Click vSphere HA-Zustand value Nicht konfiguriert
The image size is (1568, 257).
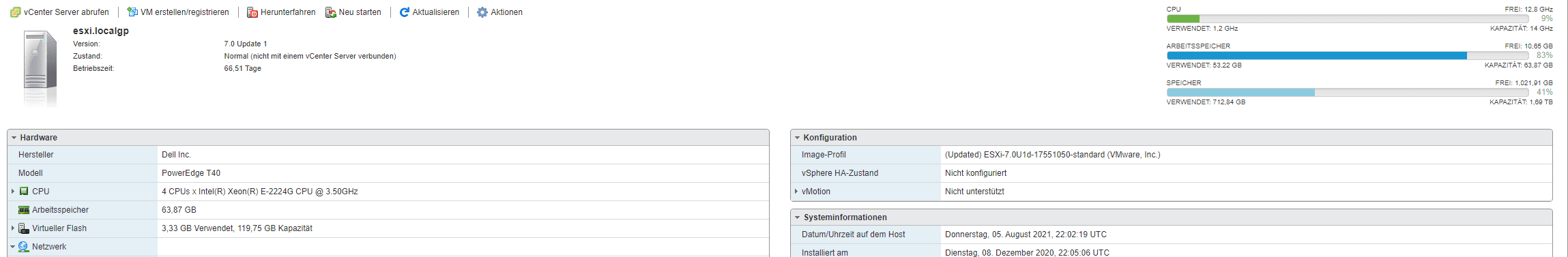pyautogui.click(x=976, y=173)
